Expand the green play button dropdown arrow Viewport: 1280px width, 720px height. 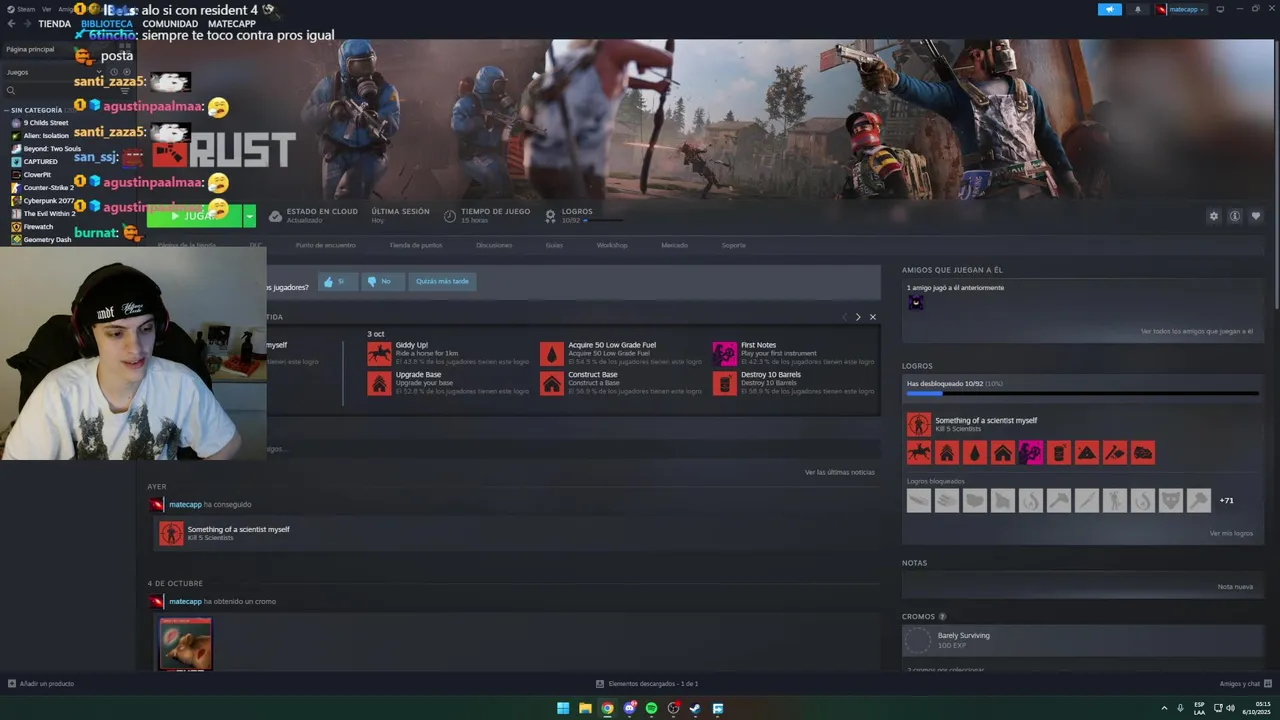(249, 216)
